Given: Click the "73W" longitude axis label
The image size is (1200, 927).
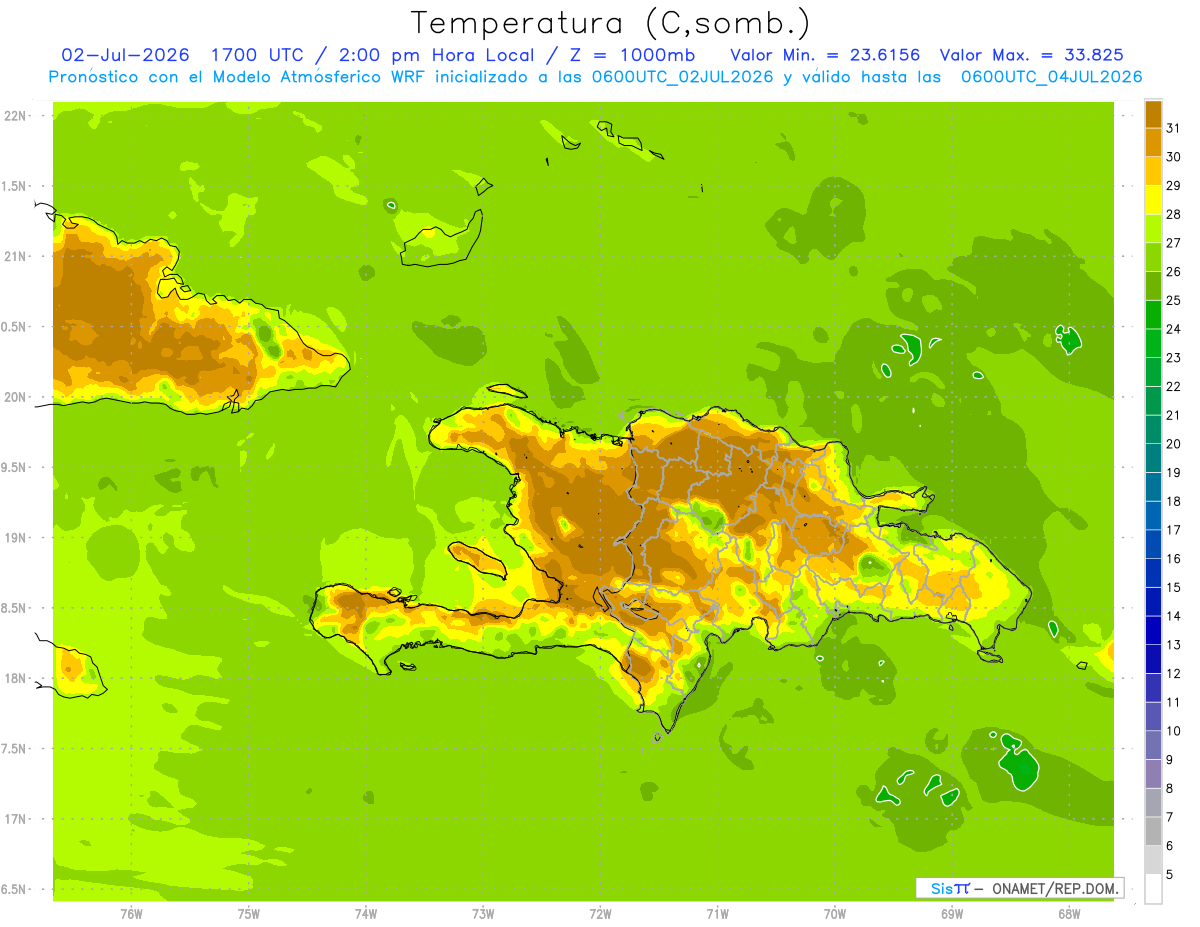Looking at the screenshot, I should pyautogui.click(x=483, y=913).
